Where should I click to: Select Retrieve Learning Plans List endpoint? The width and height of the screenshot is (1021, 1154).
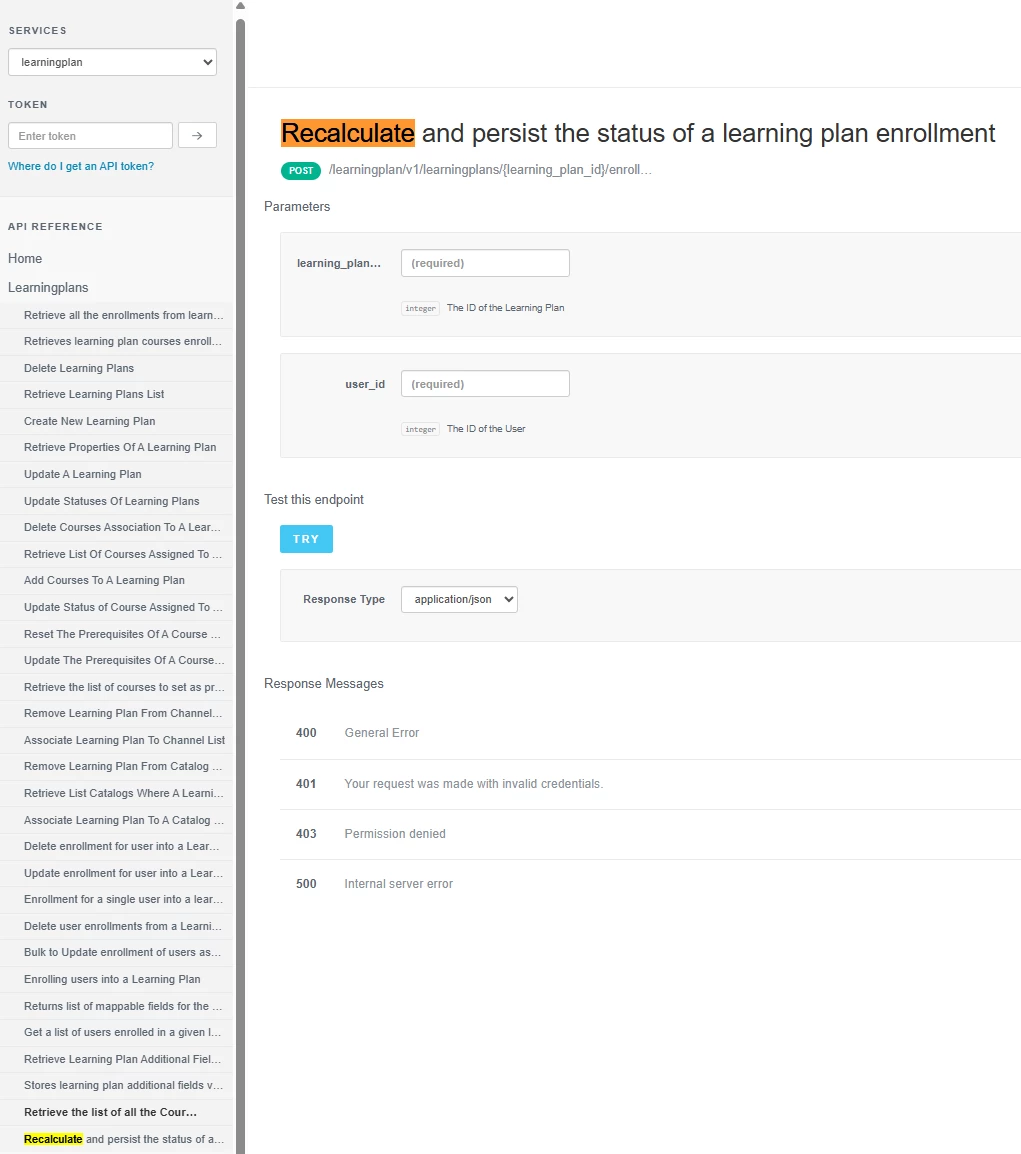coord(94,394)
